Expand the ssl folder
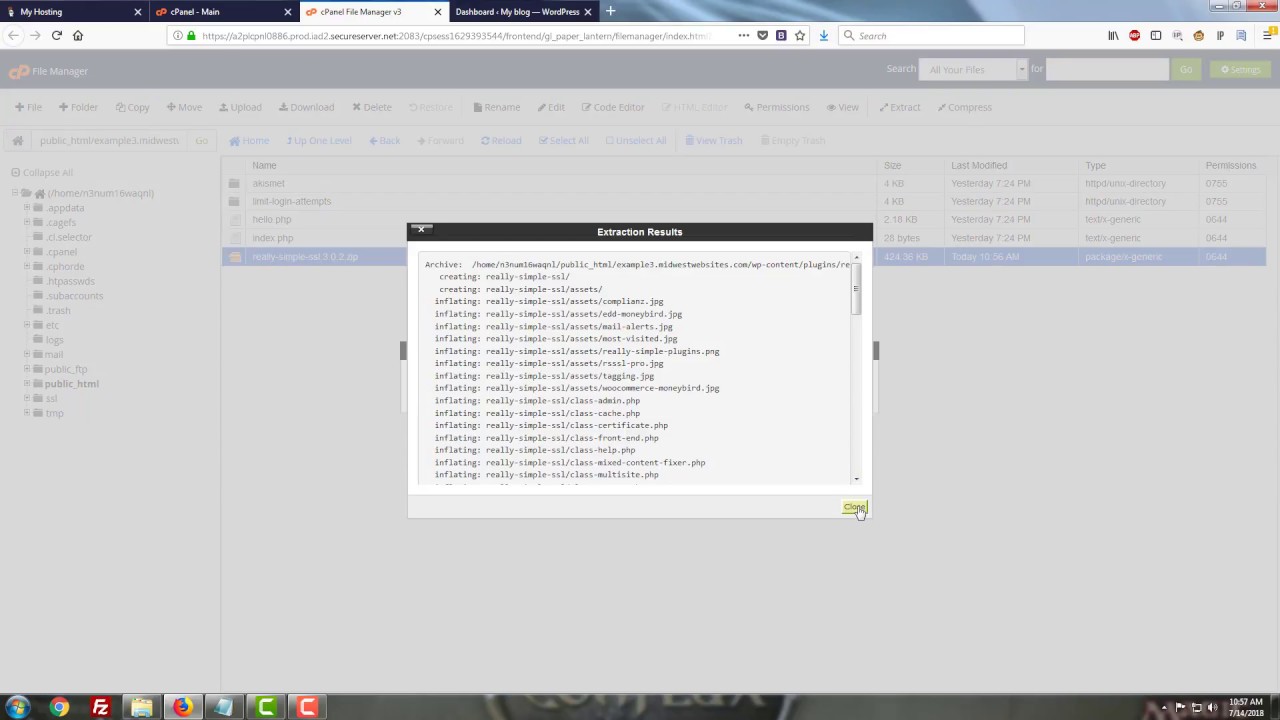 point(27,398)
